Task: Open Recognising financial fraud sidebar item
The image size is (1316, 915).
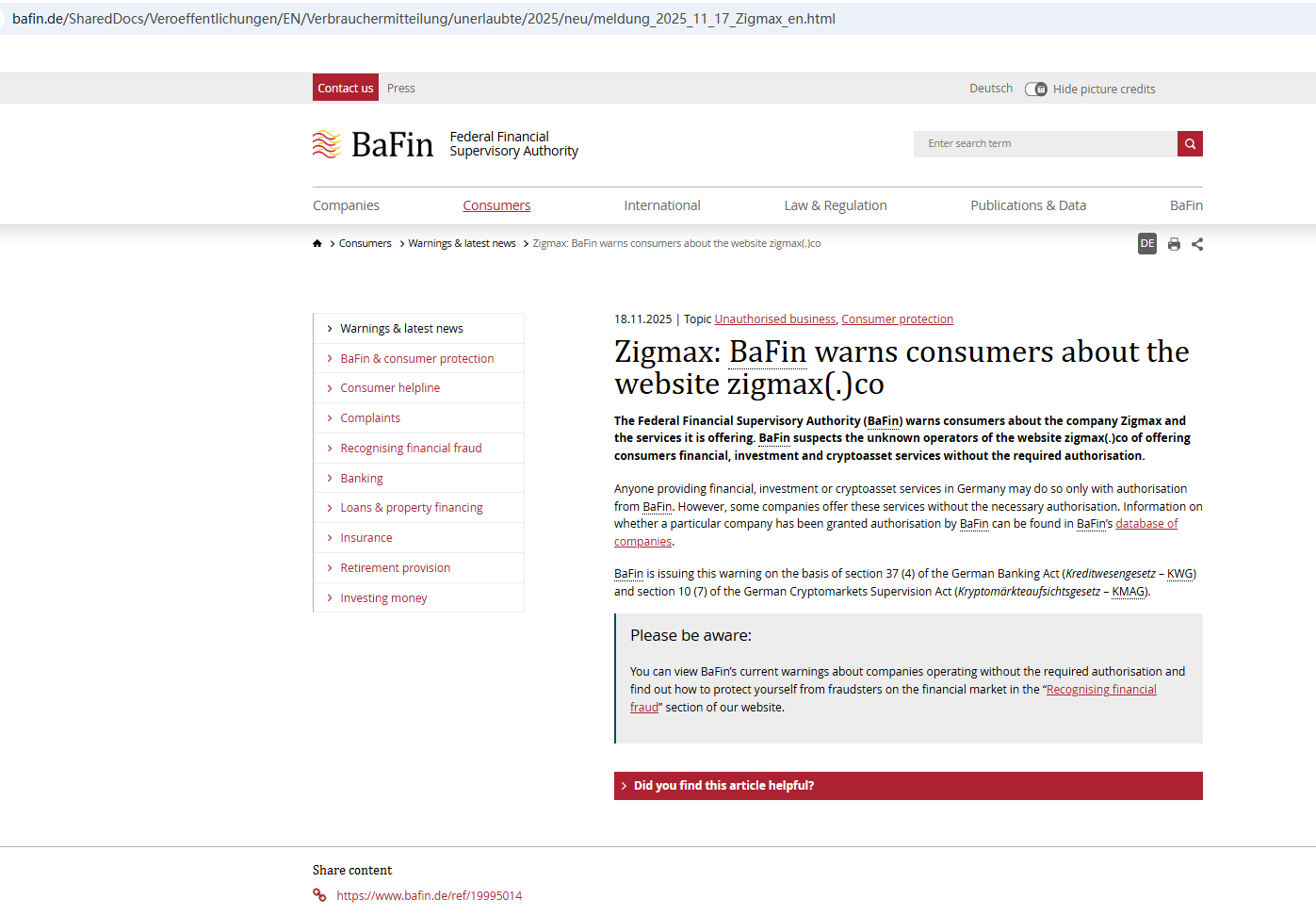Action: (418, 449)
